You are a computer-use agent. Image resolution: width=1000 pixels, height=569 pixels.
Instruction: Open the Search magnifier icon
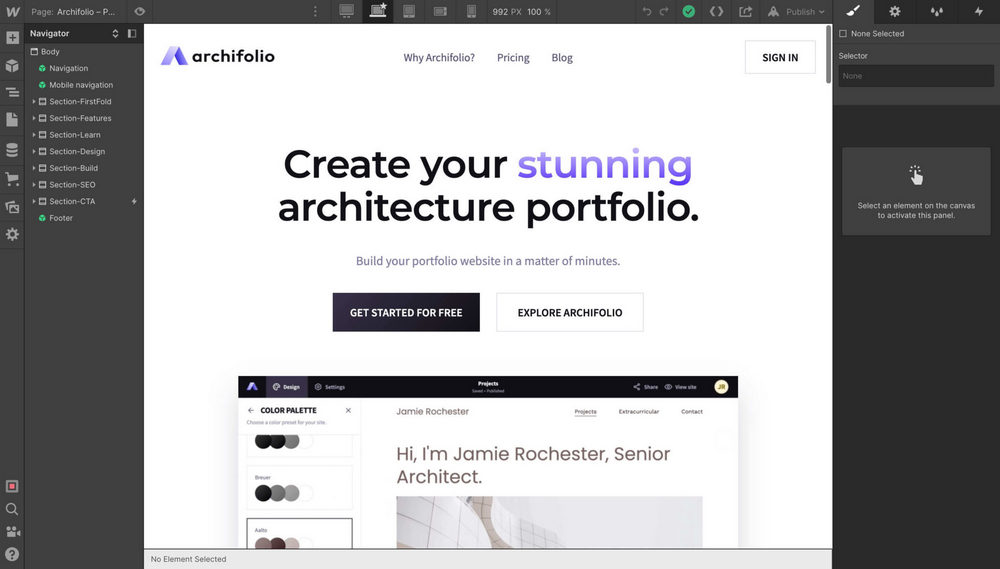click(x=12, y=509)
